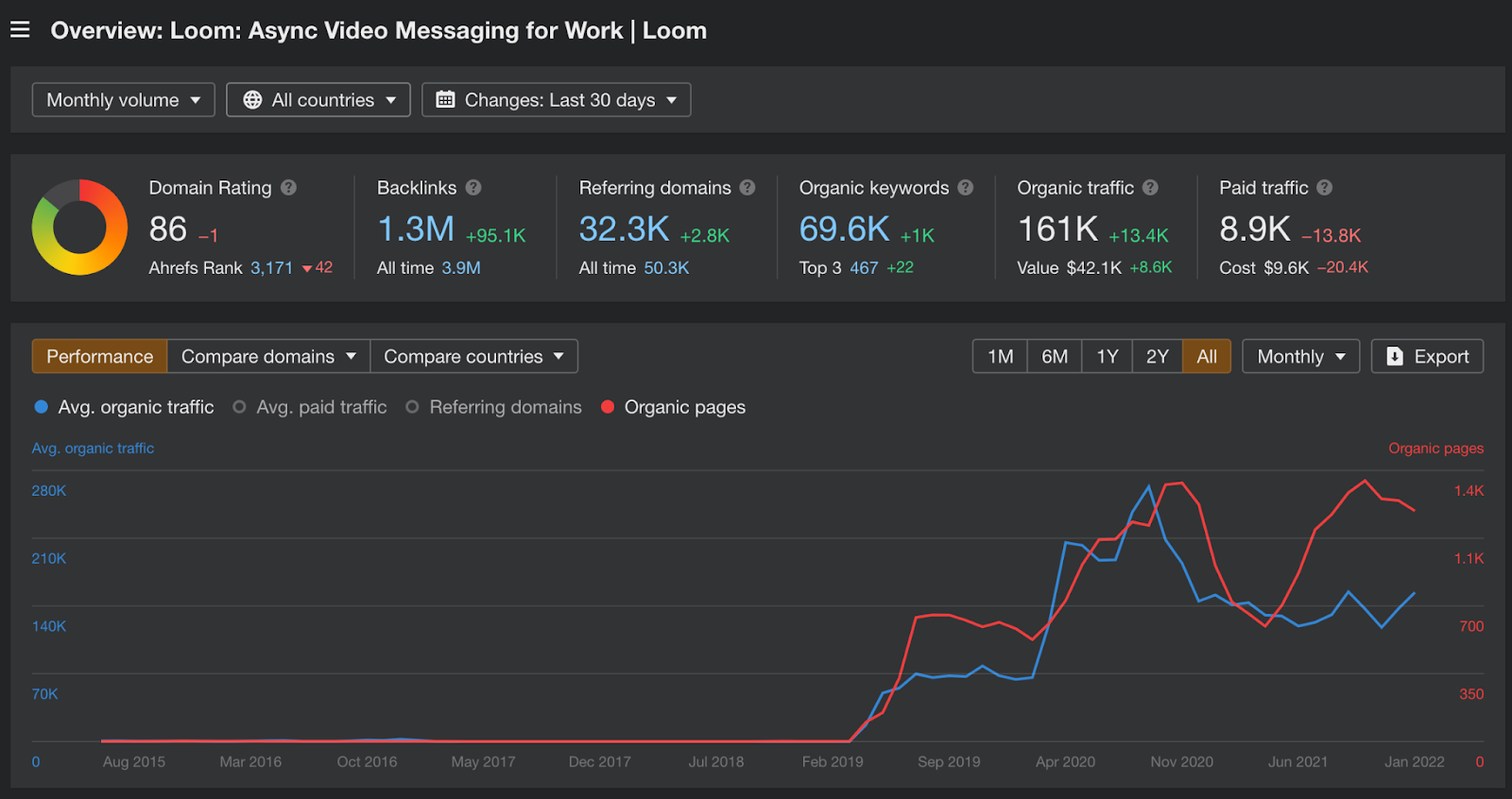Click the Avg. organic traffic axis title

point(93,449)
